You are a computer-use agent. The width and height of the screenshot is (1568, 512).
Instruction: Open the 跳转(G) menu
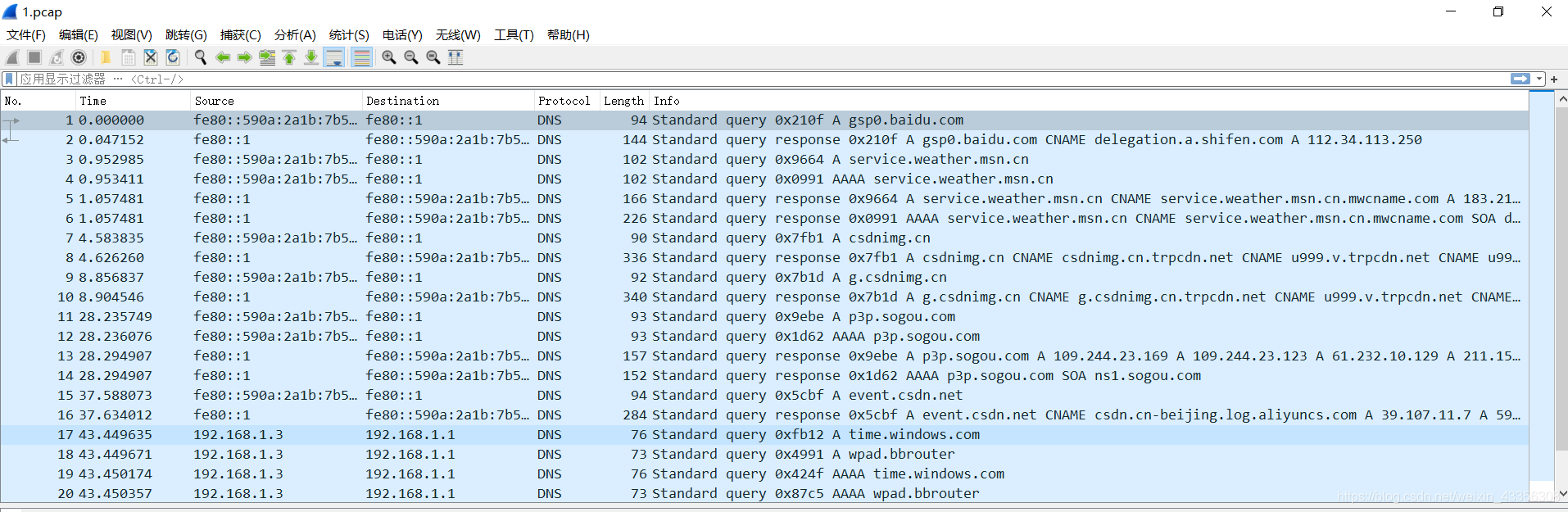coord(186,34)
